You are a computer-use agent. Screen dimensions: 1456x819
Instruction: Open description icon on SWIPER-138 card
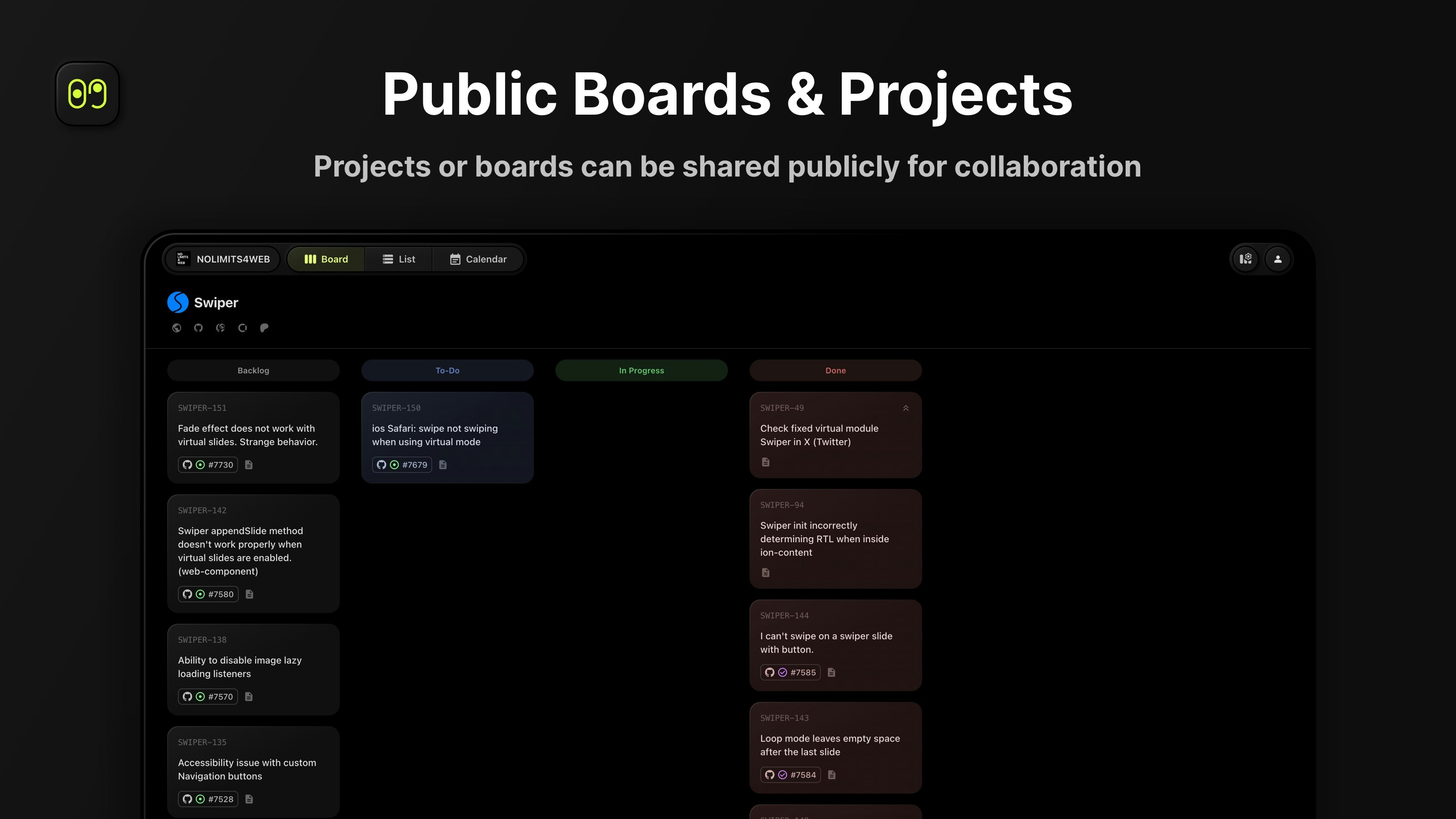[249, 696]
